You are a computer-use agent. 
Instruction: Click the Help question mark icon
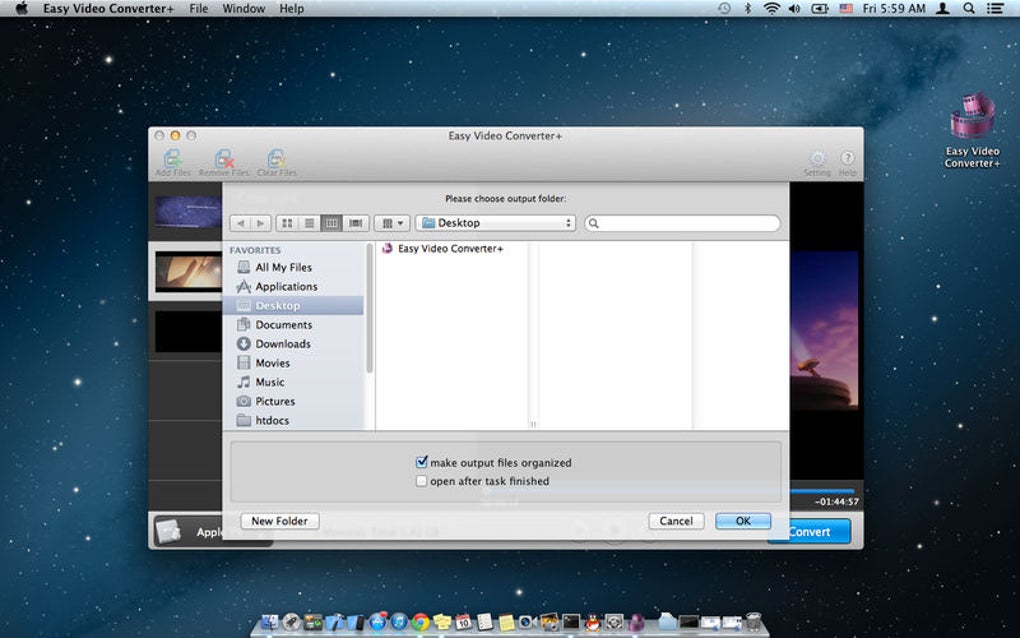click(847, 159)
